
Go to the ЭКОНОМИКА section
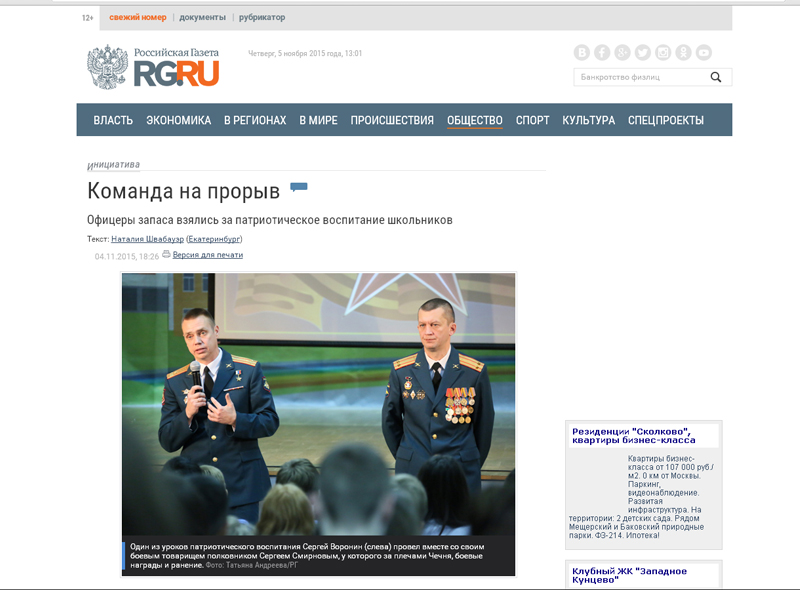click(179, 120)
